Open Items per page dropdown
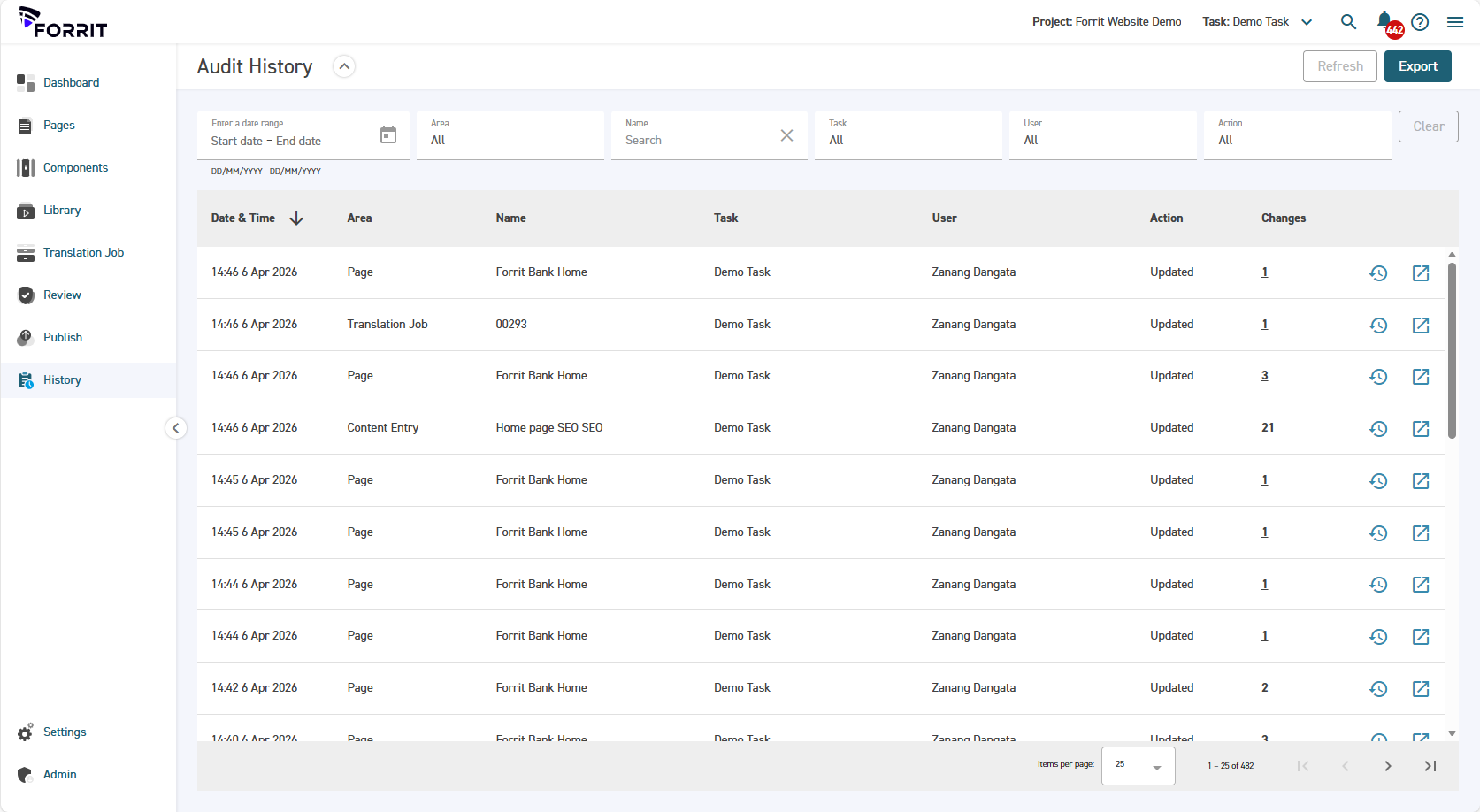 coord(1138,766)
